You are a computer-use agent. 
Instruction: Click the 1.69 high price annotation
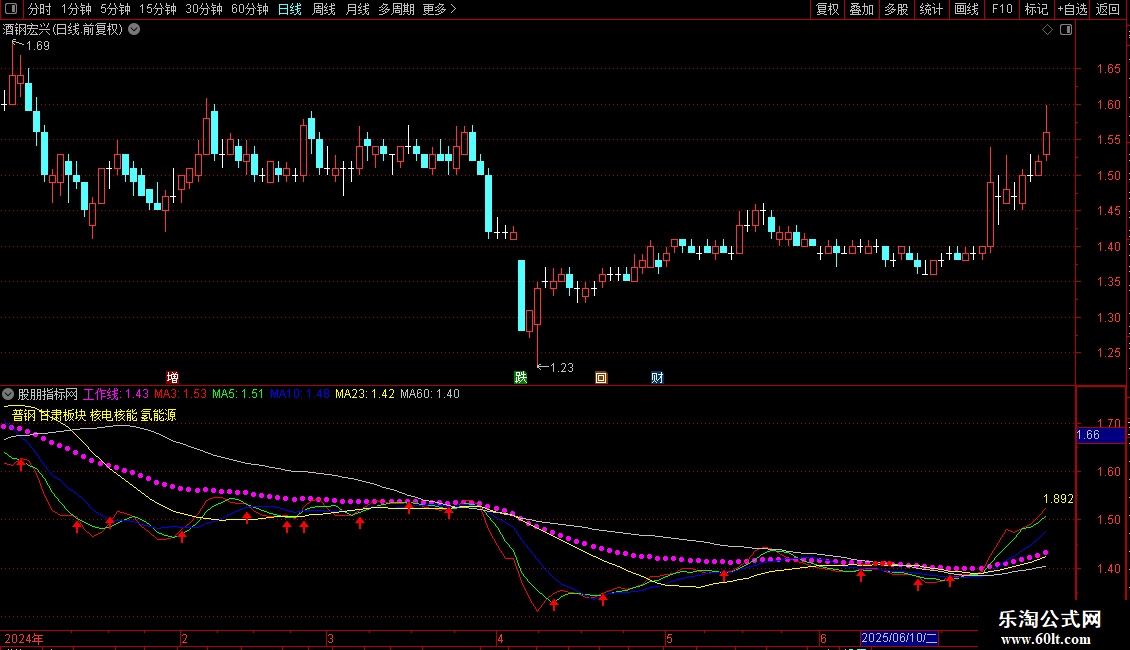pyautogui.click(x=37, y=46)
